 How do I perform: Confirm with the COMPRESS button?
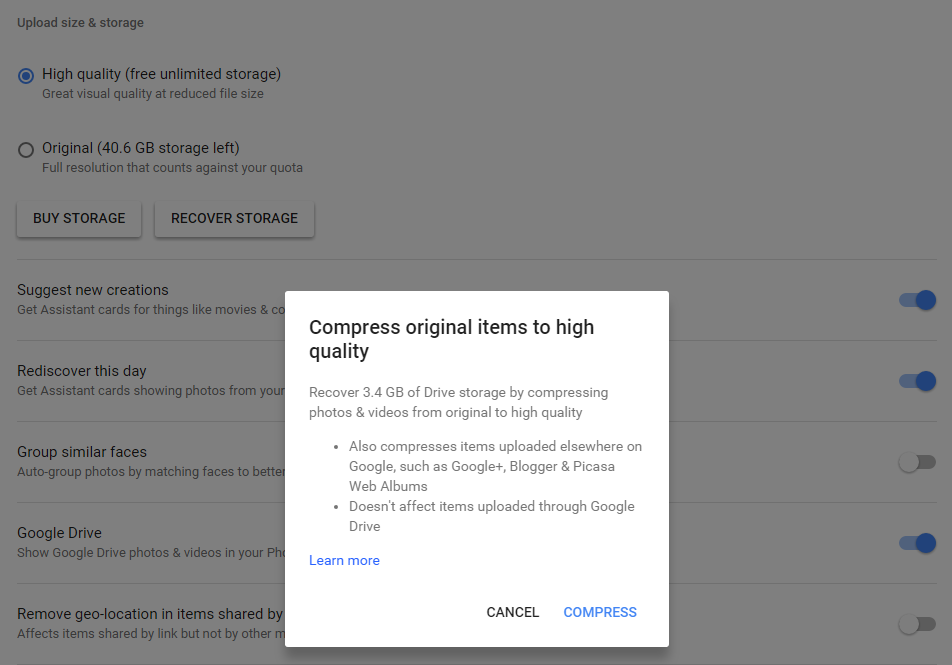(600, 612)
